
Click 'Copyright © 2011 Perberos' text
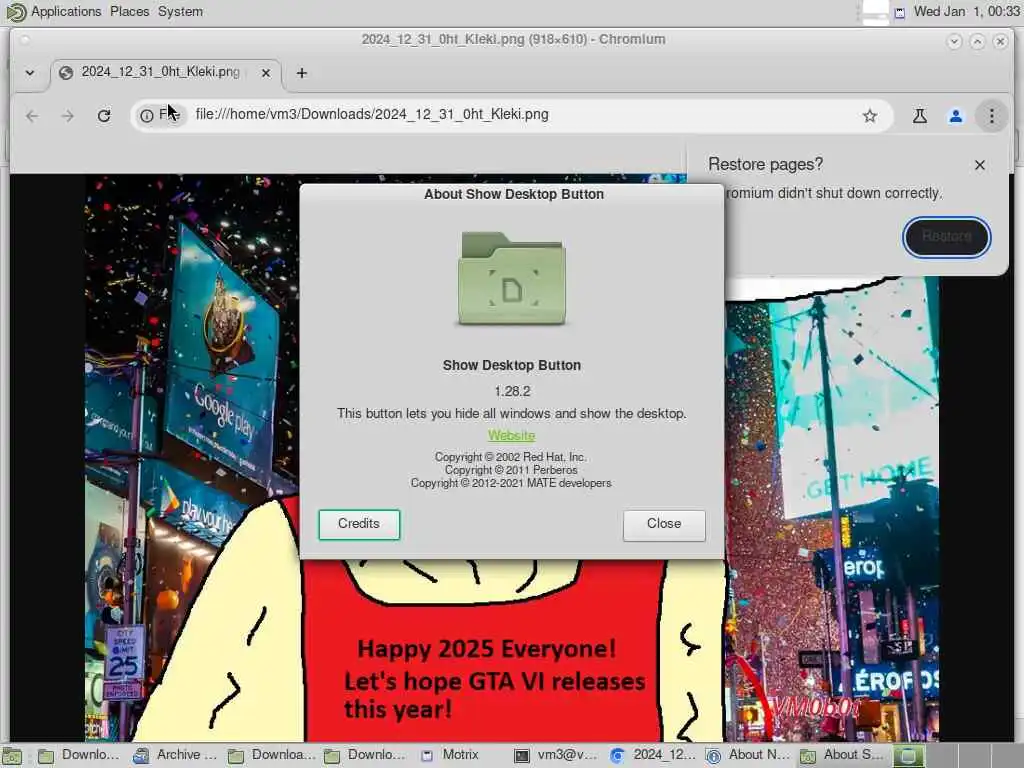pyautogui.click(x=511, y=470)
